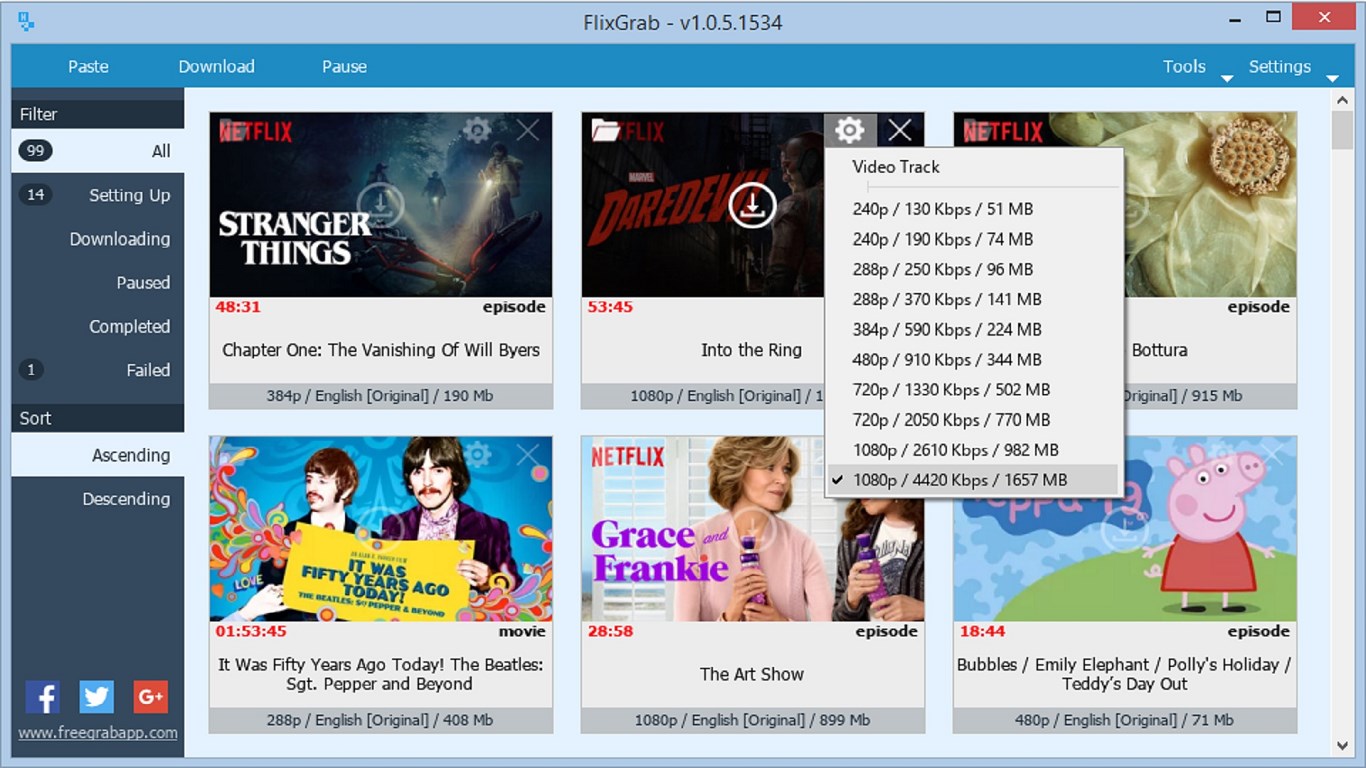Remove the Daredevil card with X icon
Image resolution: width=1366 pixels, height=768 pixels.
[x=900, y=130]
